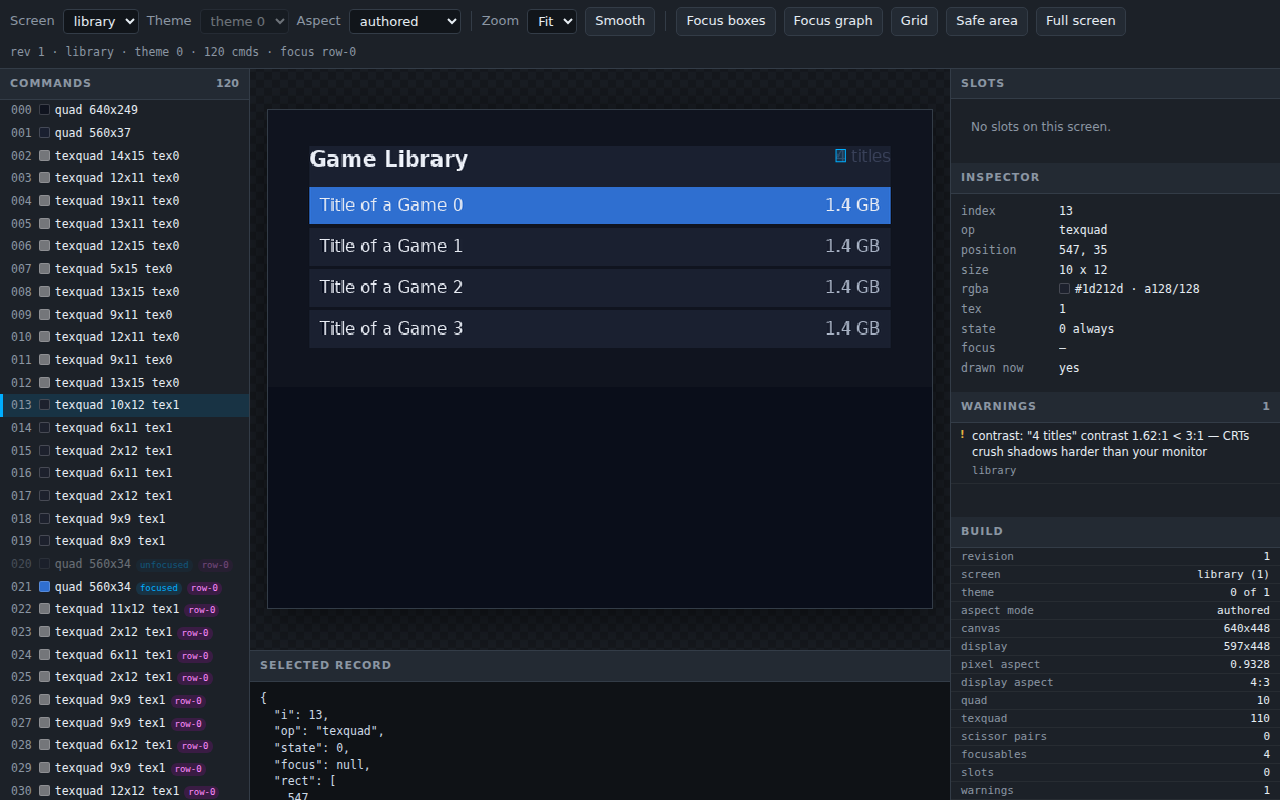The image size is (1280, 800).
Task: Open the Aspect dropdown showing authored
Action: pos(405,21)
